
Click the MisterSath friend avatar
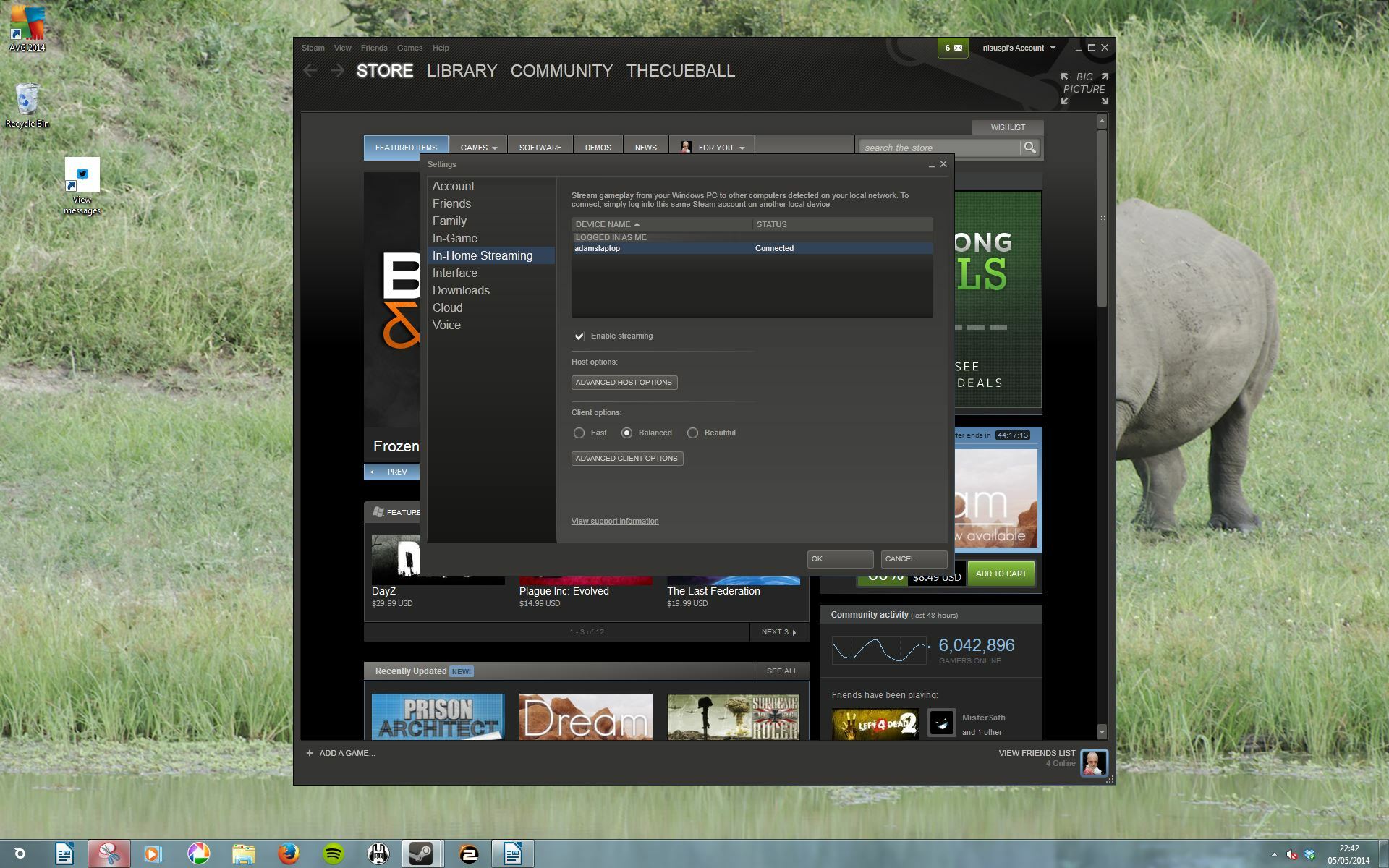point(942,723)
